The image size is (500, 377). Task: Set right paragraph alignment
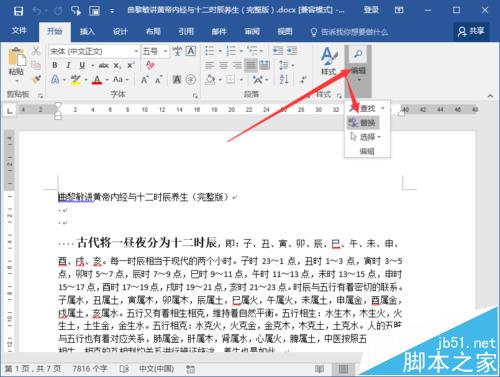[237, 65]
